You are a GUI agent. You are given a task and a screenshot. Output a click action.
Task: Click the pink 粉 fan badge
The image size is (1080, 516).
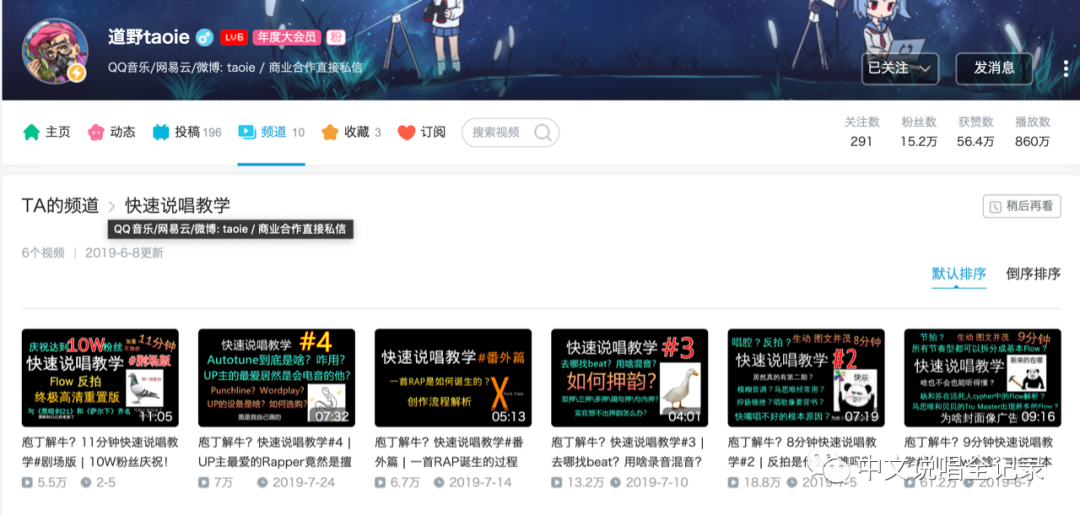[335, 37]
